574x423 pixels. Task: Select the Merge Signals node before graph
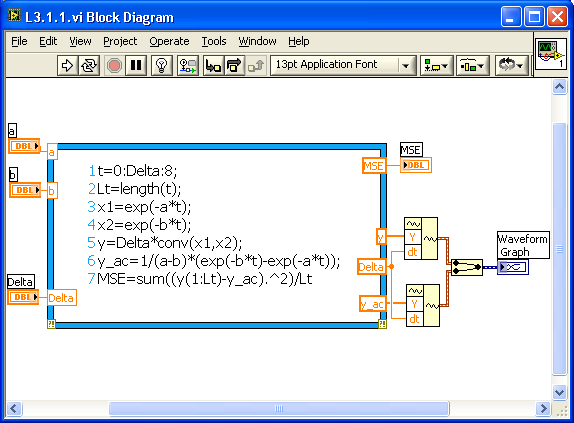pyautogui.click(x=467, y=267)
